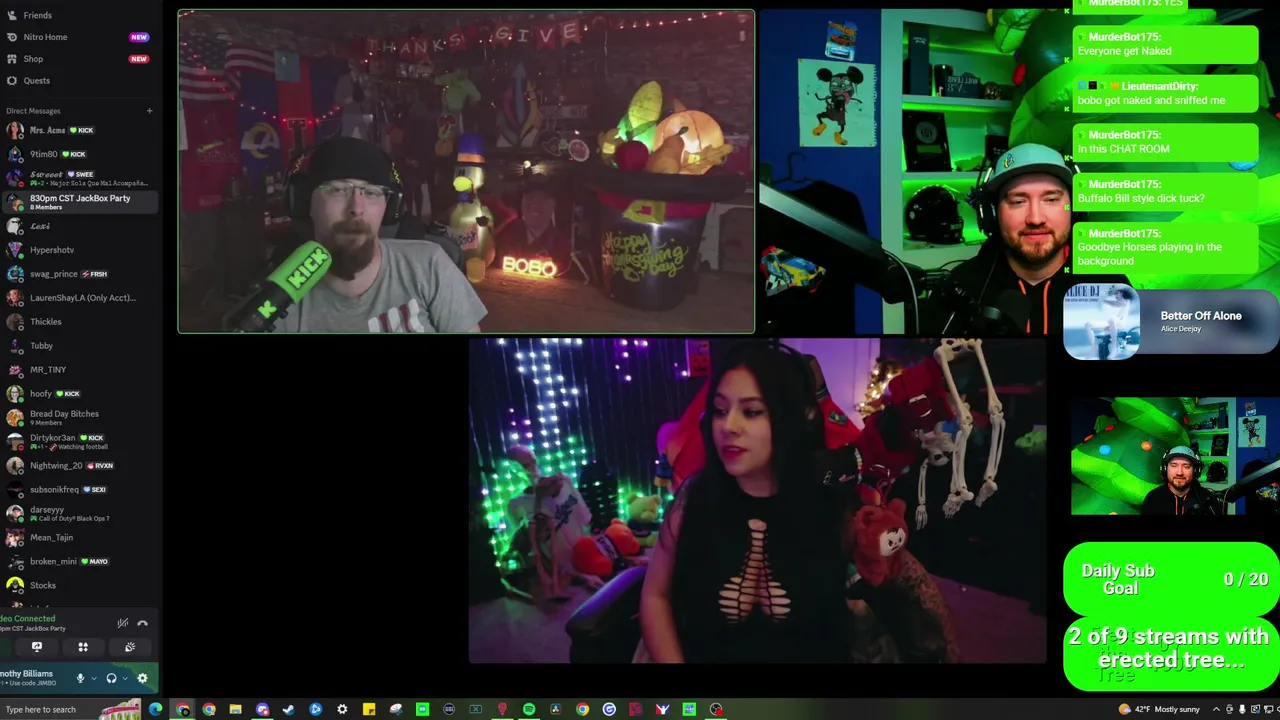Open Discord User Settings gear
Screen dimensions: 1280x720
(x=142, y=678)
